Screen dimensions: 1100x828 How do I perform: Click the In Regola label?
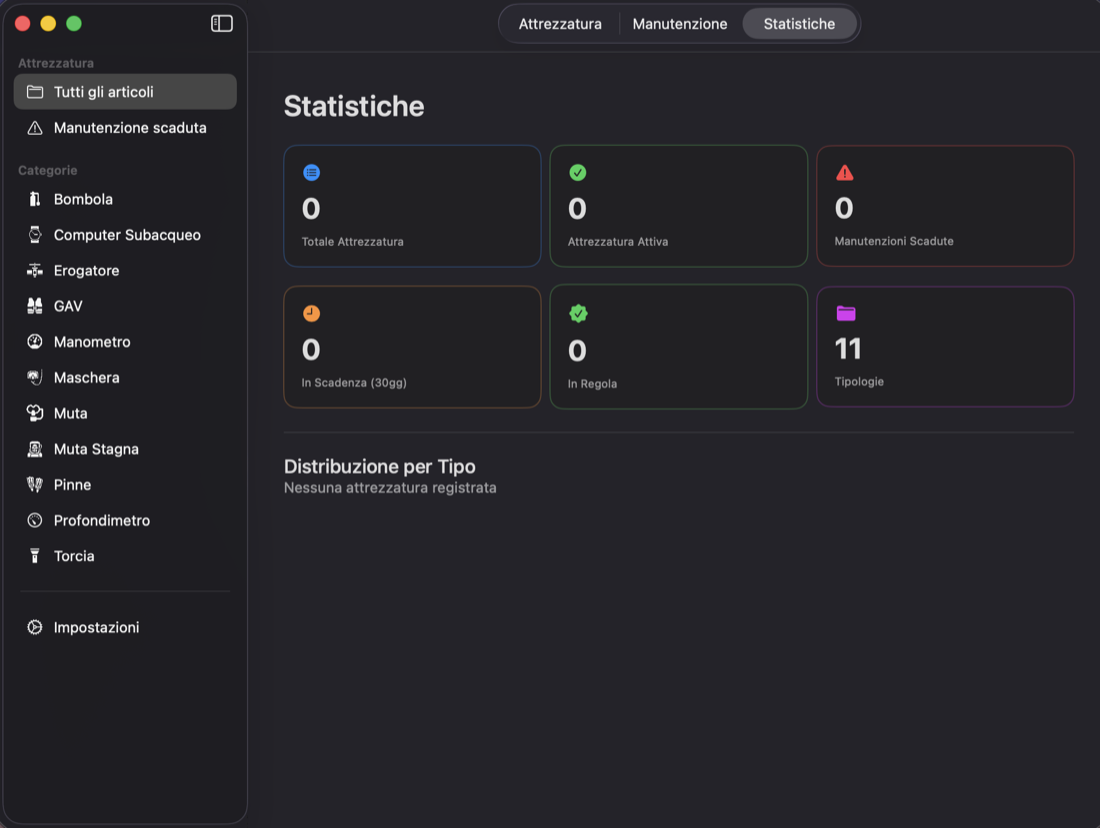[x=592, y=384]
